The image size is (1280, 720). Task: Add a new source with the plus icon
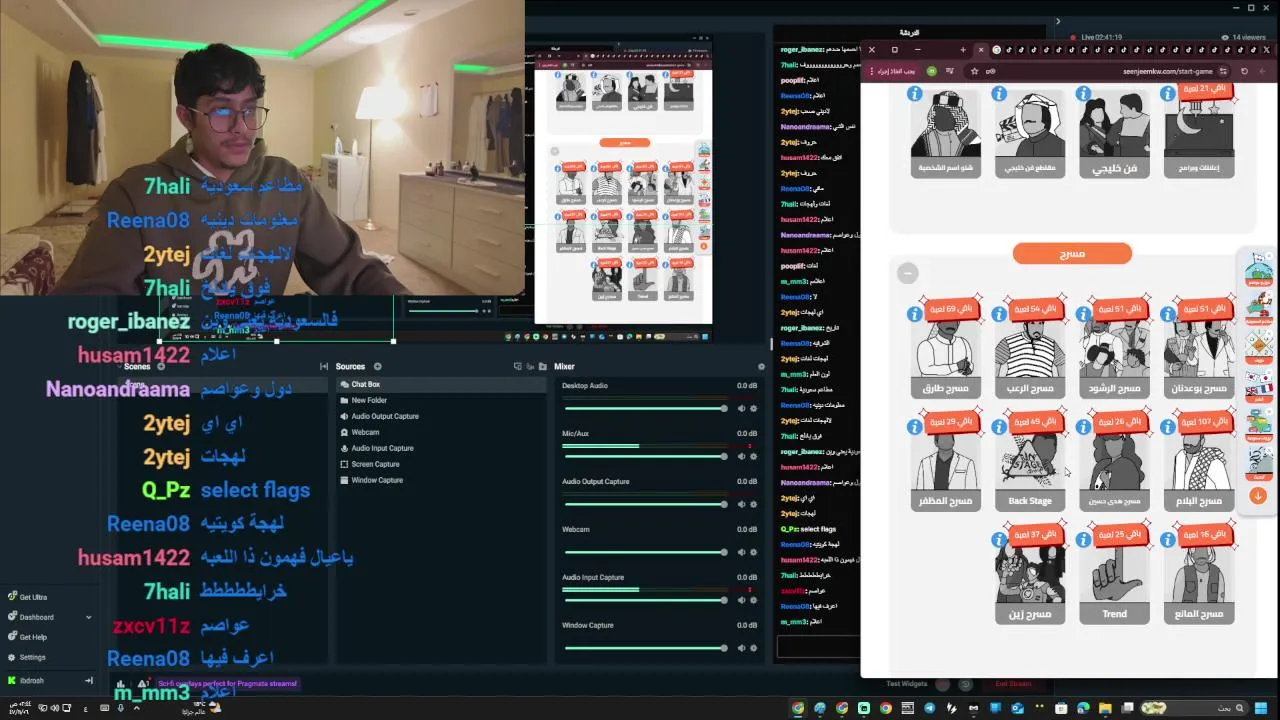[377, 366]
